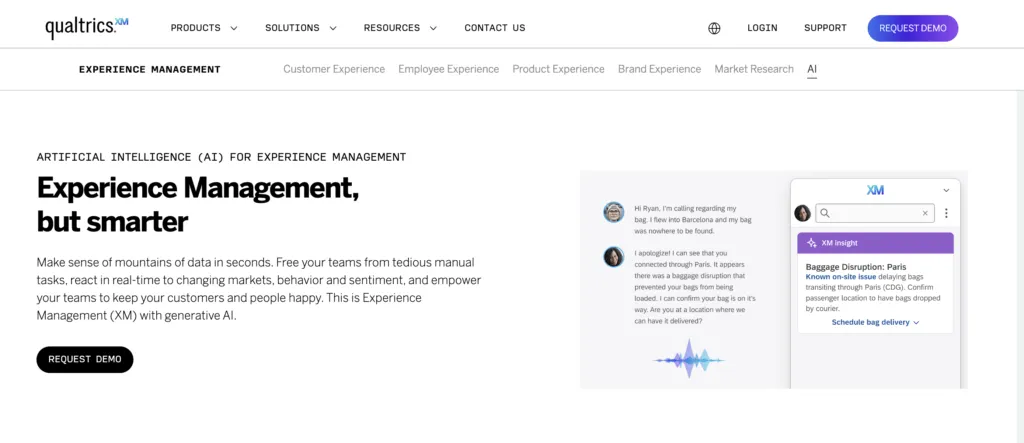Open the Employee Experience tab
Image resolution: width=1024 pixels, height=443 pixels.
[x=448, y=69]
